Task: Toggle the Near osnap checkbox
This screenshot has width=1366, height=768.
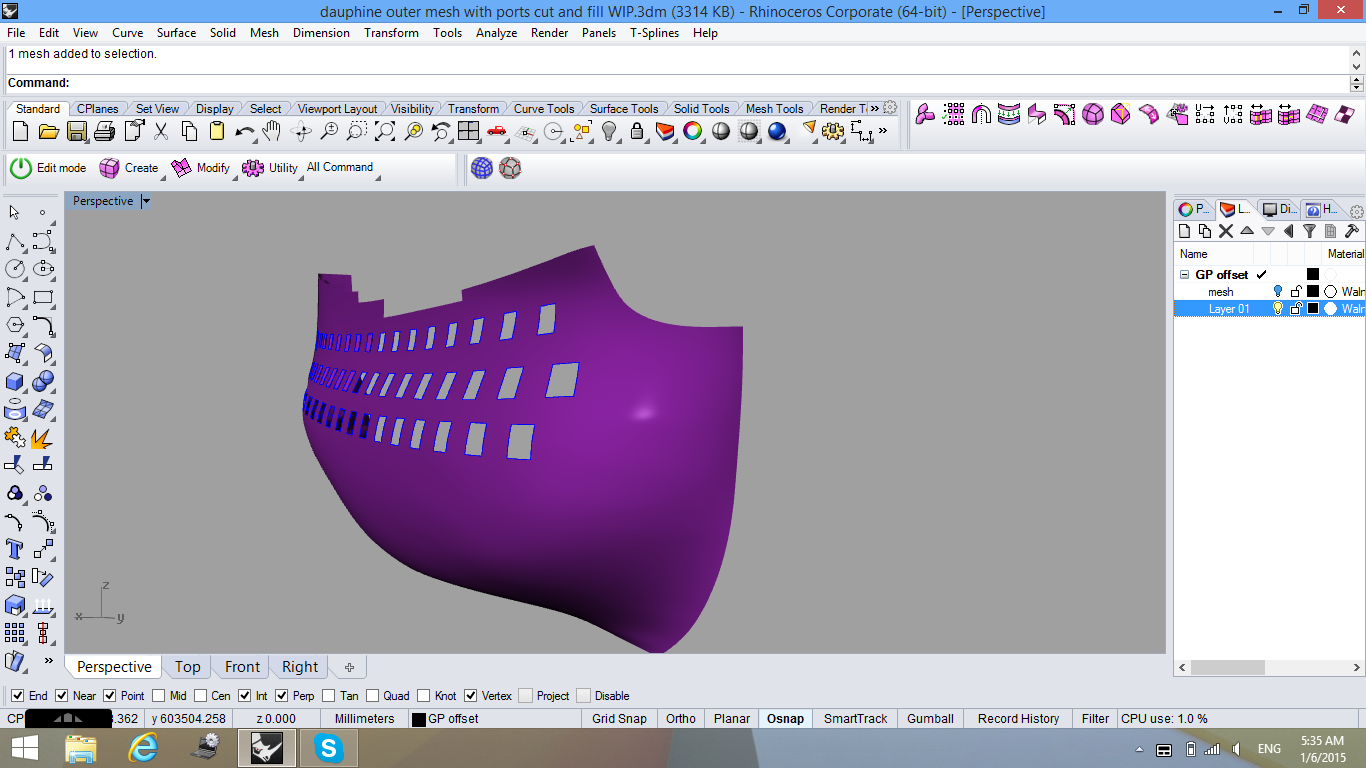Action: 62,696
